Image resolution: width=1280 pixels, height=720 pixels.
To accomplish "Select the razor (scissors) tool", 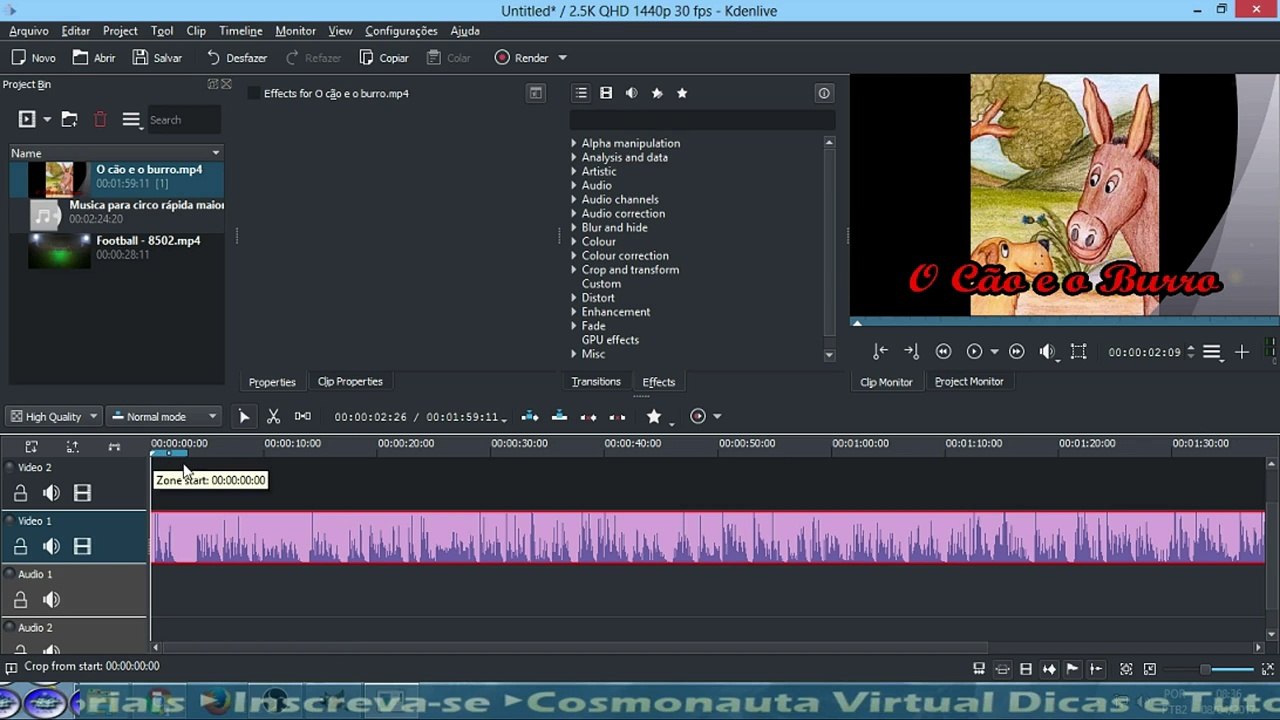I will (273, 416).
